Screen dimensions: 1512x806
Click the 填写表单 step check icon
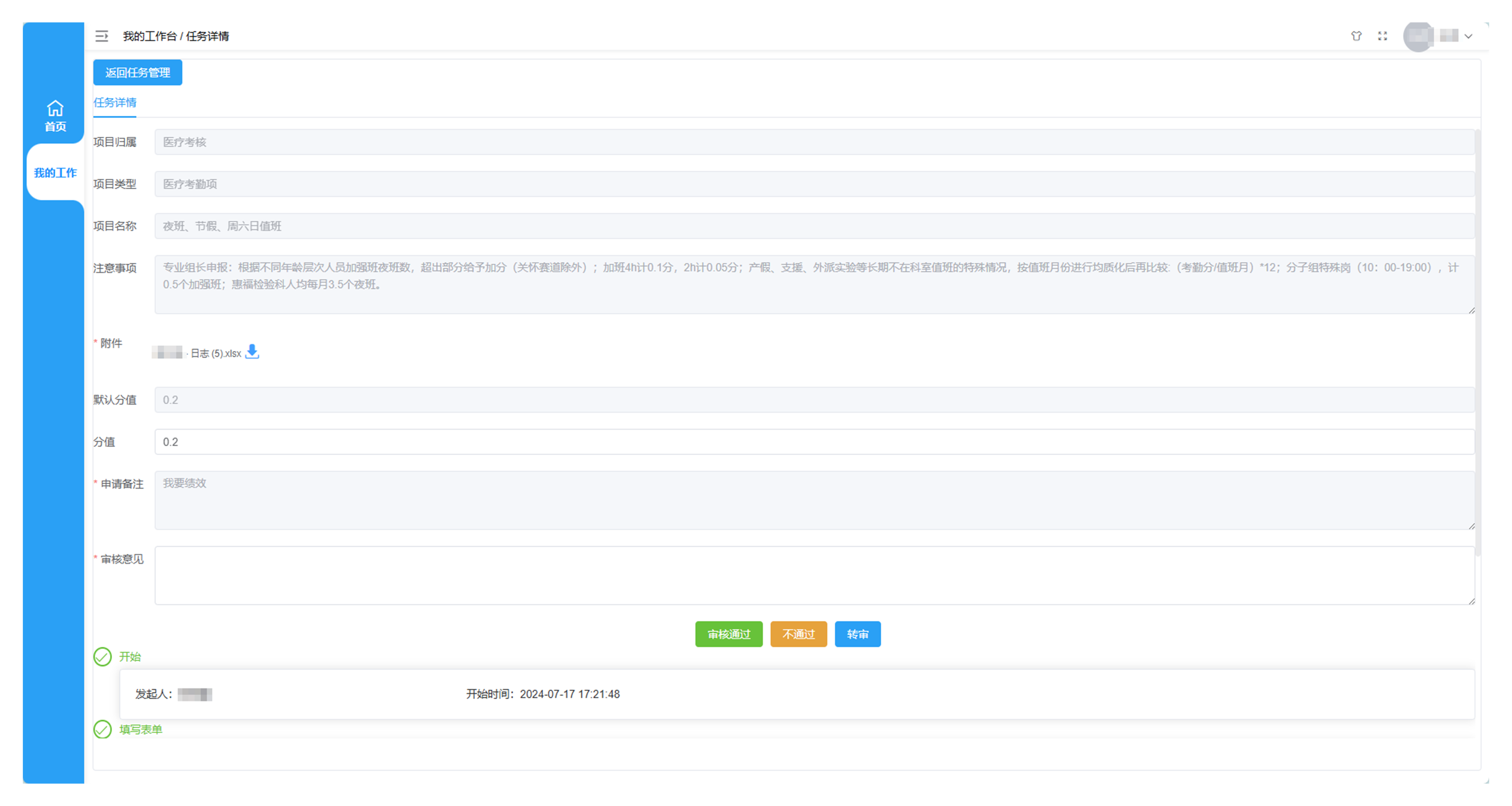103,729
